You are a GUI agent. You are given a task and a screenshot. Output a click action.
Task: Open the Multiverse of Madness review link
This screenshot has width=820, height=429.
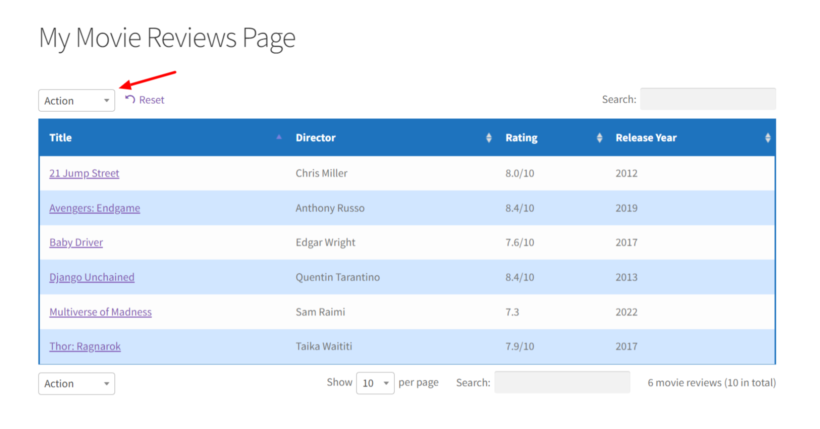[x=100, y=312]
